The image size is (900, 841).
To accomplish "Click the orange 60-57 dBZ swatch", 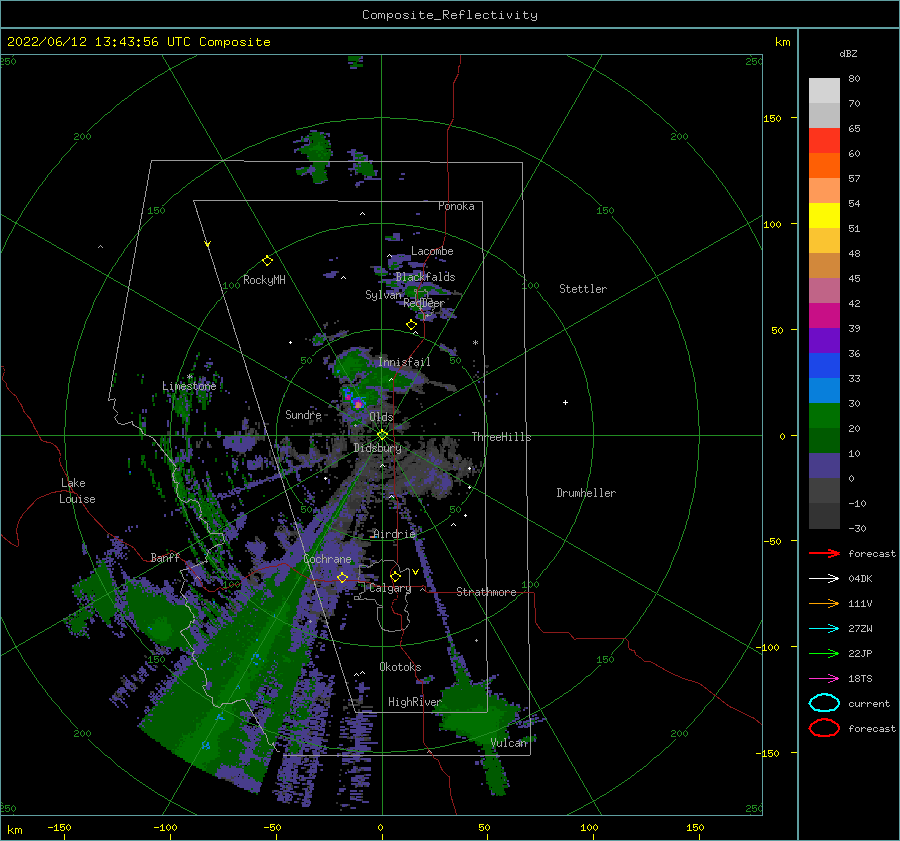I will point(824,165).
